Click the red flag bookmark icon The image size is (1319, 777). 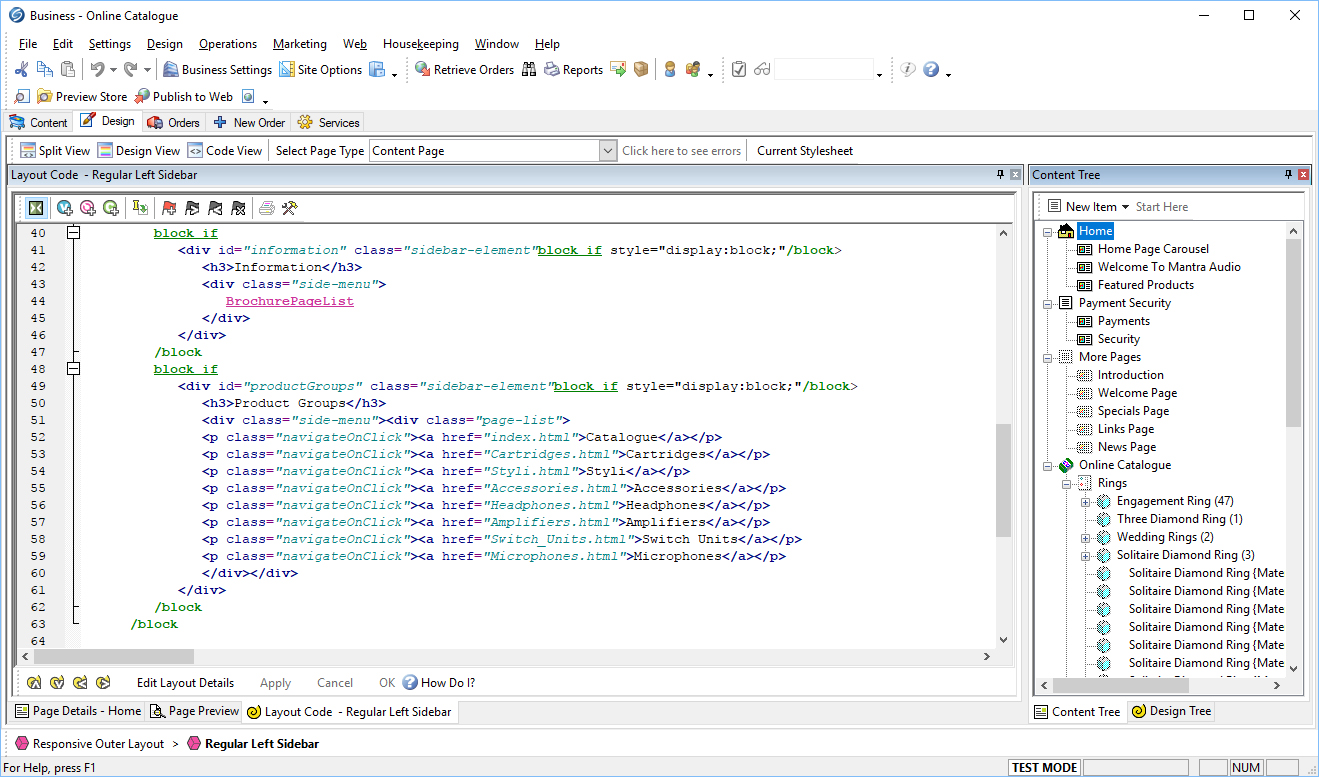[169, 208]
